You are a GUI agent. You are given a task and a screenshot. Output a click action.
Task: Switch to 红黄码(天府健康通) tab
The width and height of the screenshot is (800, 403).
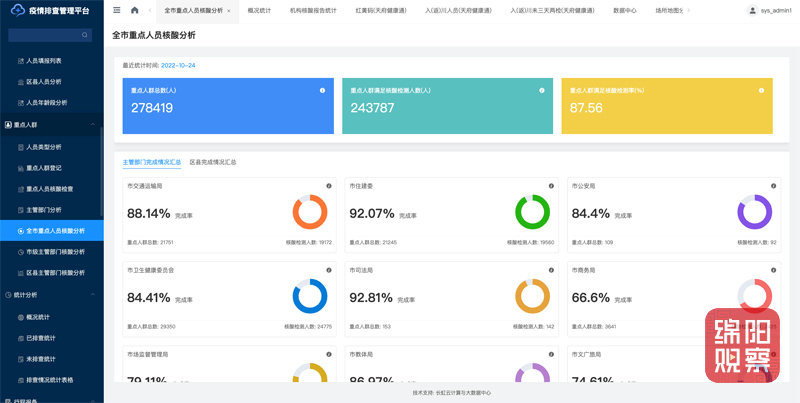(x=381, y=11)
